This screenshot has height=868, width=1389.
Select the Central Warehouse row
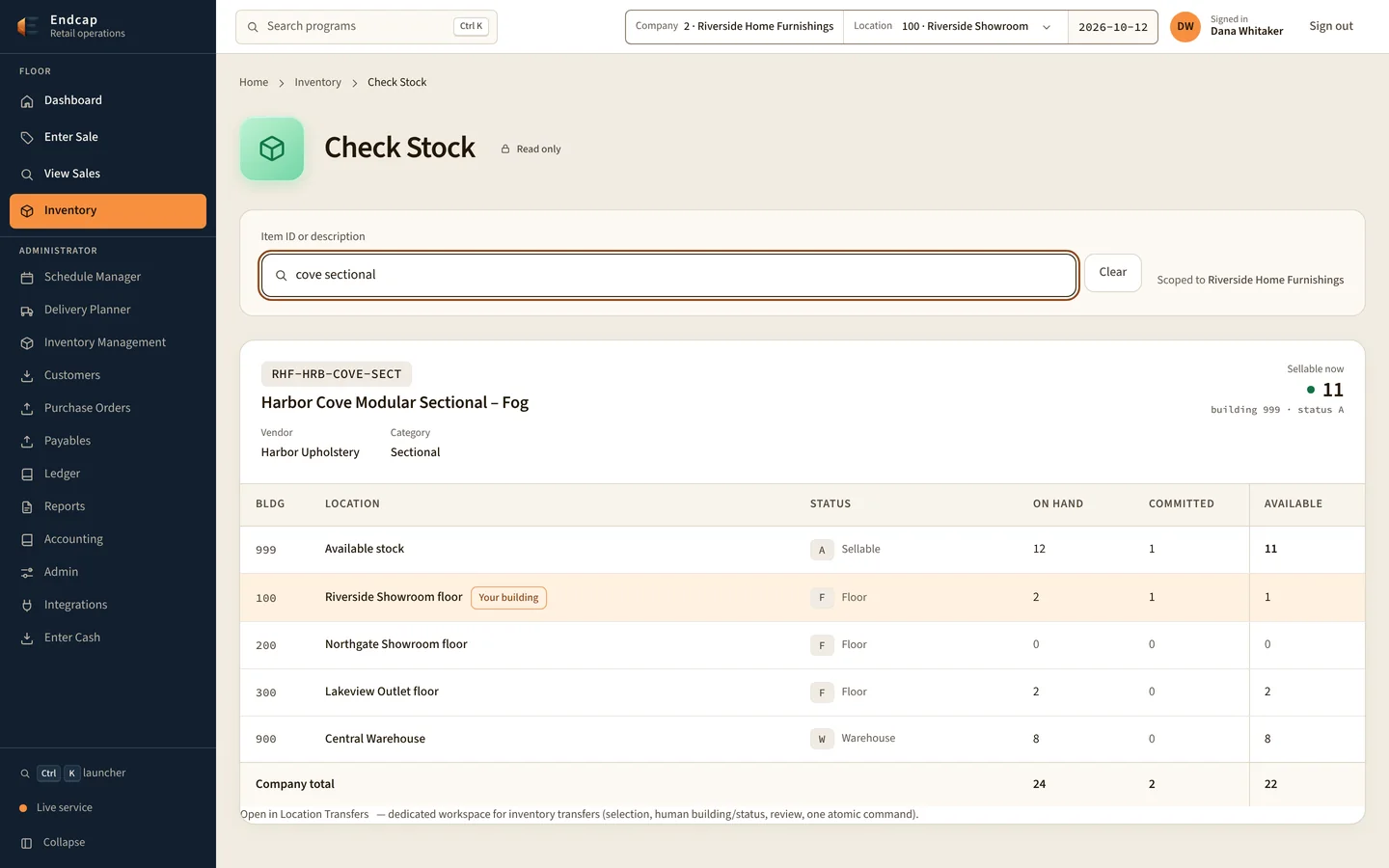[x=803, y=740]
